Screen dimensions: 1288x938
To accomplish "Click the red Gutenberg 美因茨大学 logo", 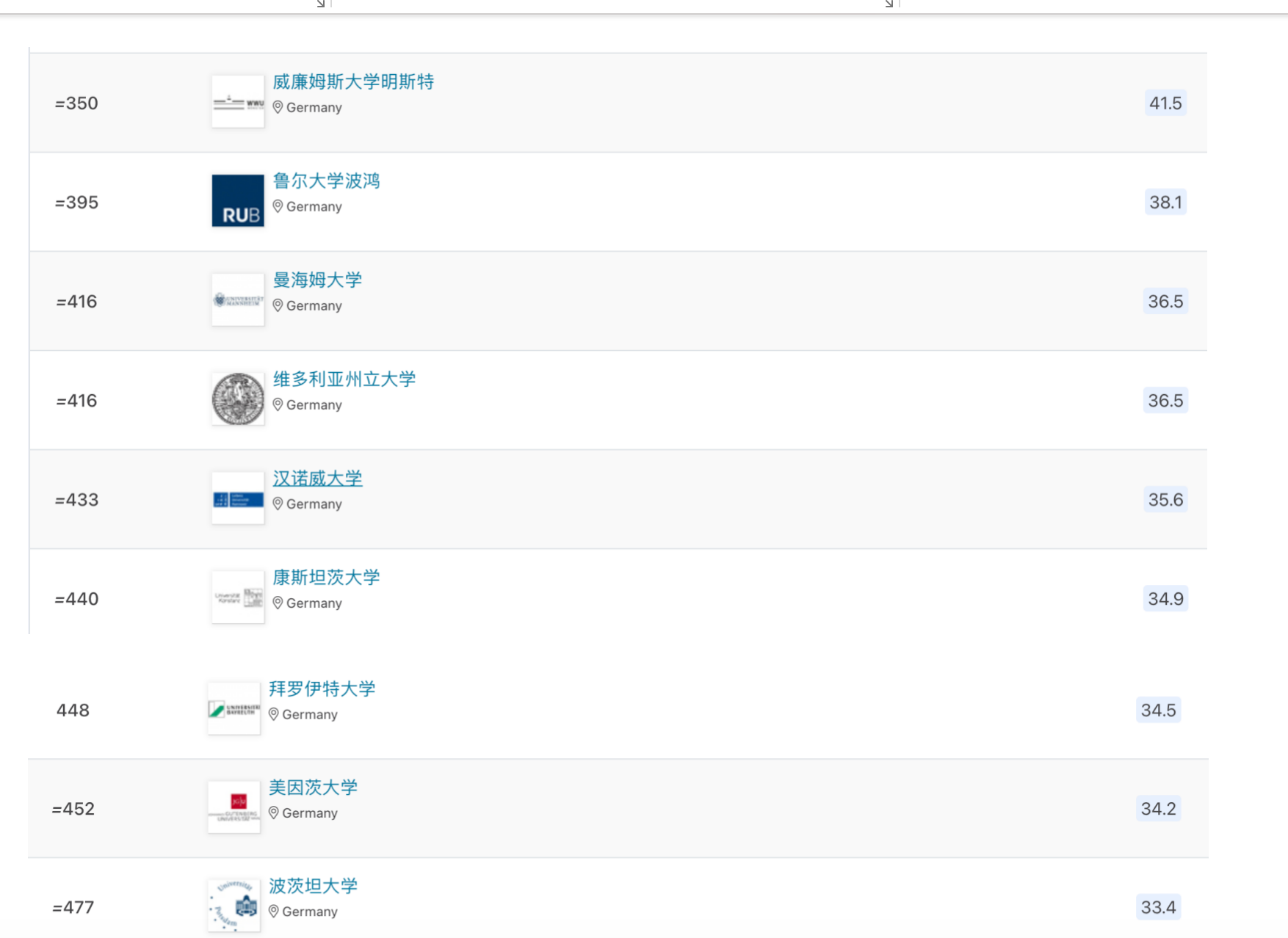I will 234,807.
